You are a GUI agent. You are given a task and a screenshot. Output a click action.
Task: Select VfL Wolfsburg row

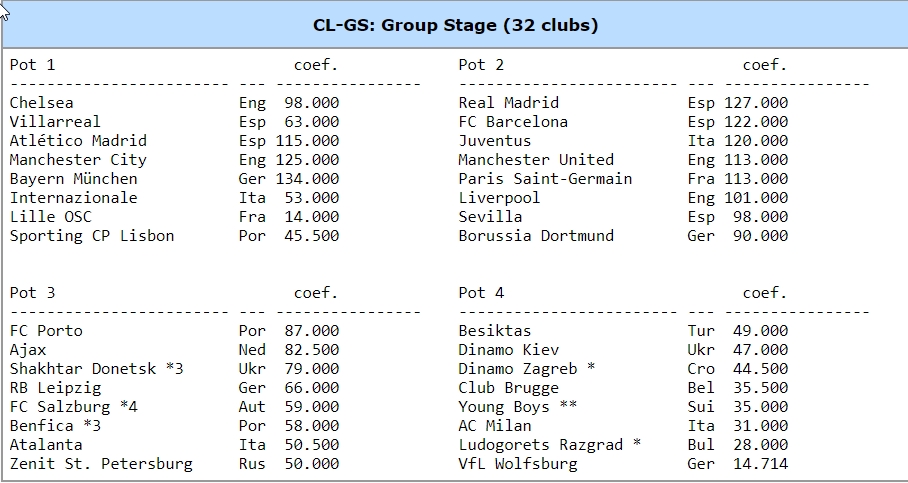pyautogui.click(x=623, y=464)
